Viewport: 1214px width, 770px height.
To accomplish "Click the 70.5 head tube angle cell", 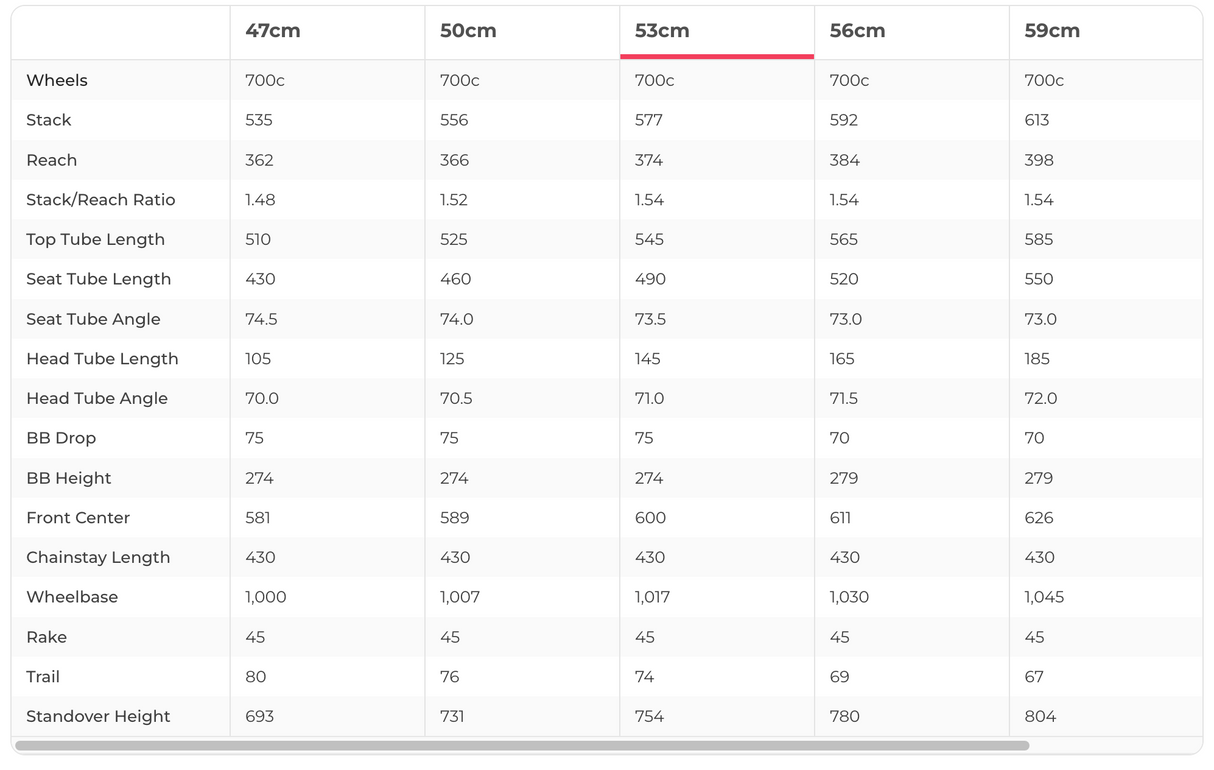I will [456, 399].
